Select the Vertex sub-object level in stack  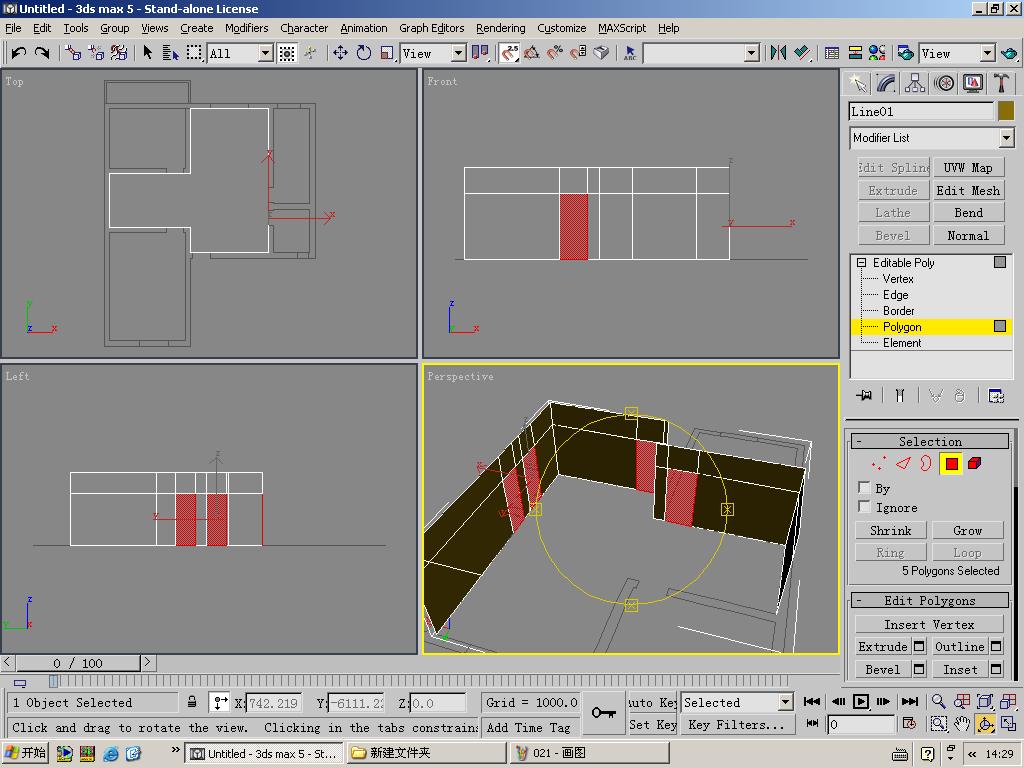coord(898,279)
